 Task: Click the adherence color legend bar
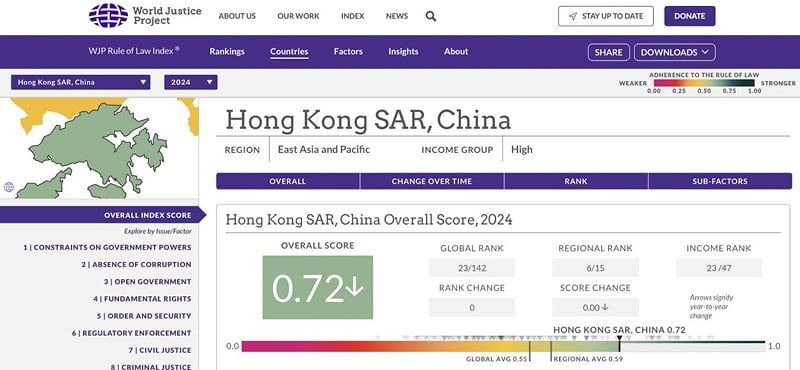(x=704, y=83)
